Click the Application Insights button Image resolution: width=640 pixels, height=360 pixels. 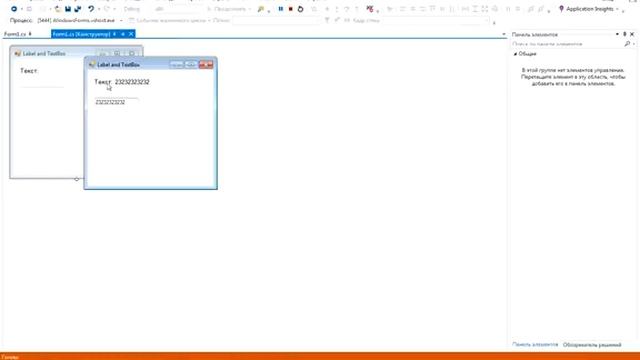[x=586, y=9]
